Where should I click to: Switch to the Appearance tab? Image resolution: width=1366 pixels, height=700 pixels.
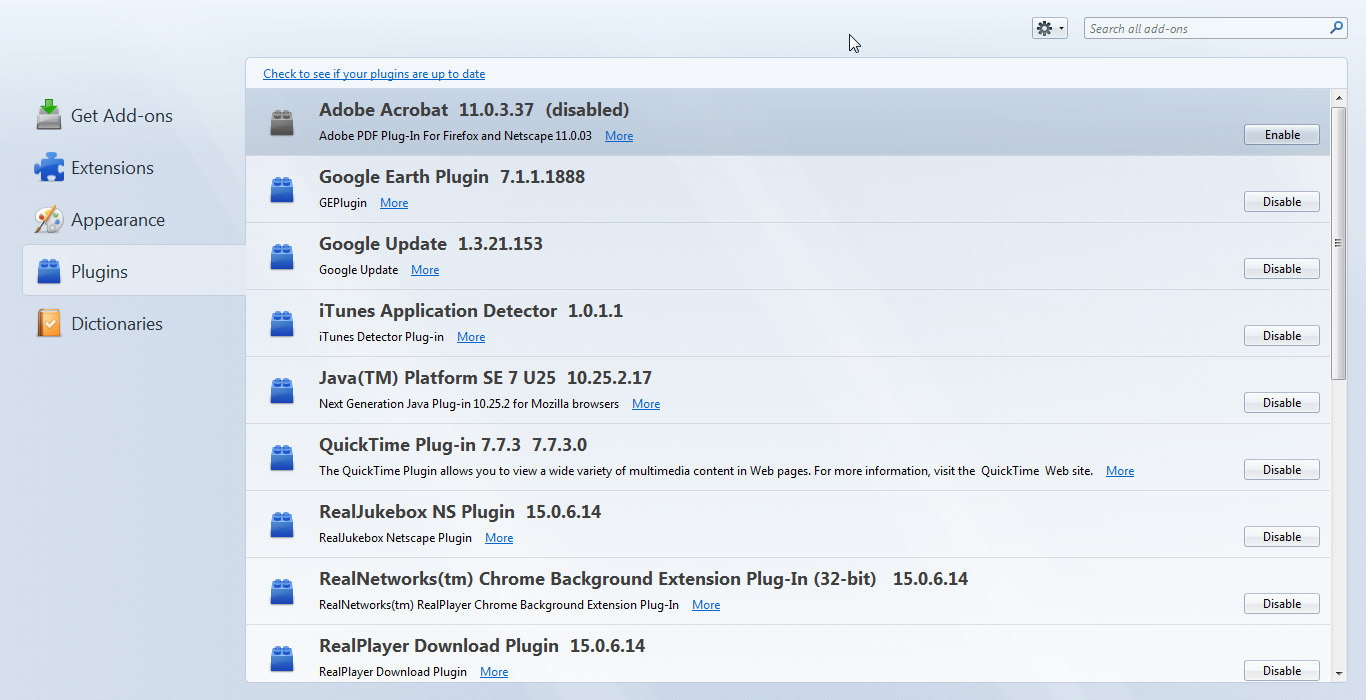(x=134, y=220)
